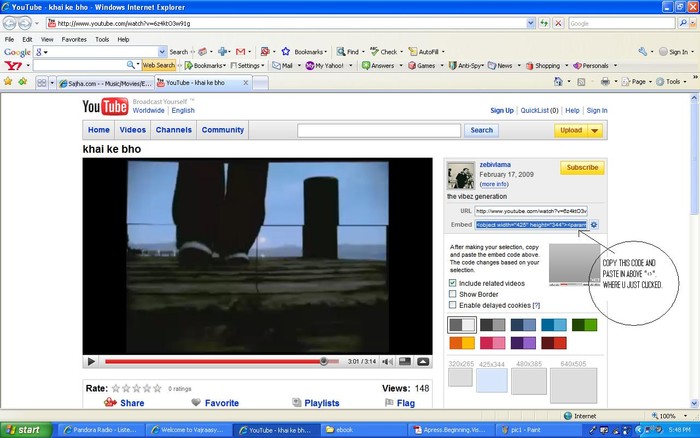
Task: Click the Sign Up link
Action: click(x=502, y=110)
